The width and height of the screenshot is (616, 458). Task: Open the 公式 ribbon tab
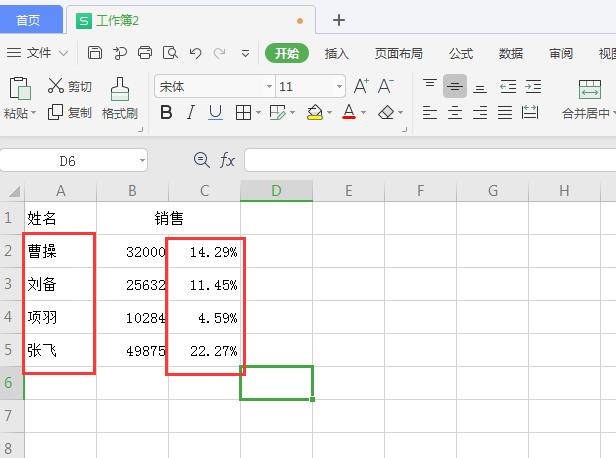click(460, 53)
